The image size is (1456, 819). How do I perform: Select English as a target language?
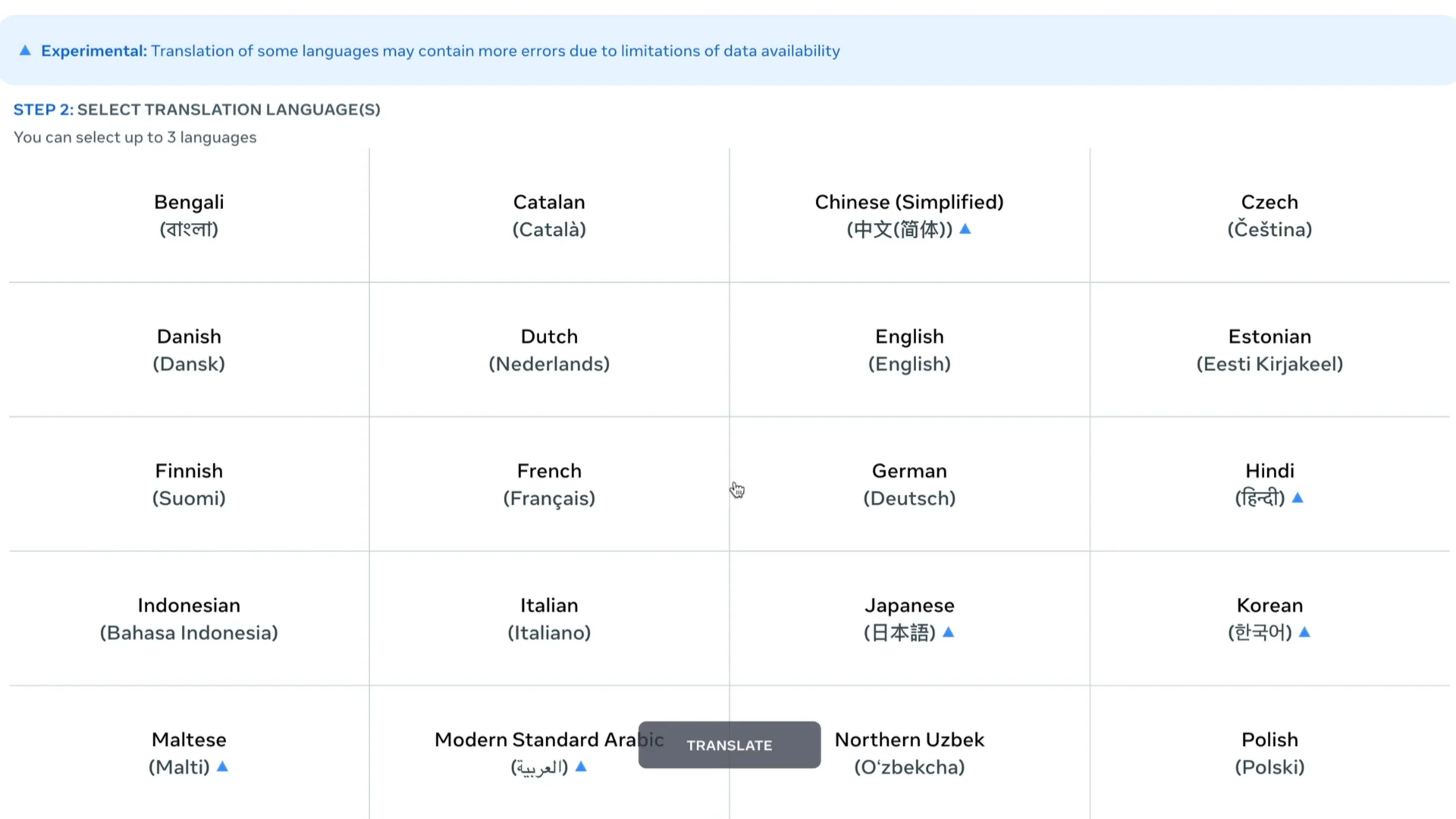(x=908, y=350)
